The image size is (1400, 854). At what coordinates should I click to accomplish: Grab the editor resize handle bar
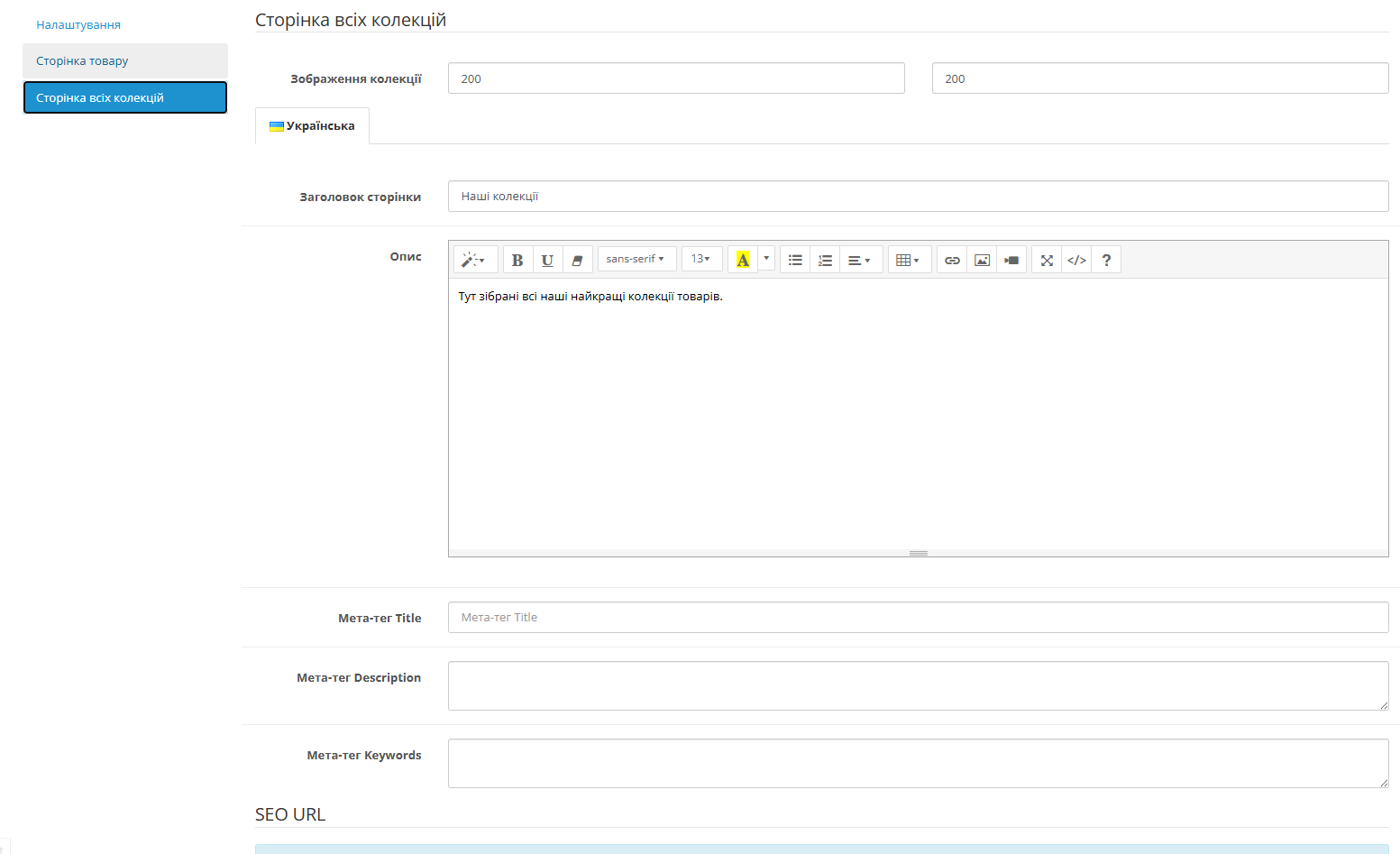[919, 553]
